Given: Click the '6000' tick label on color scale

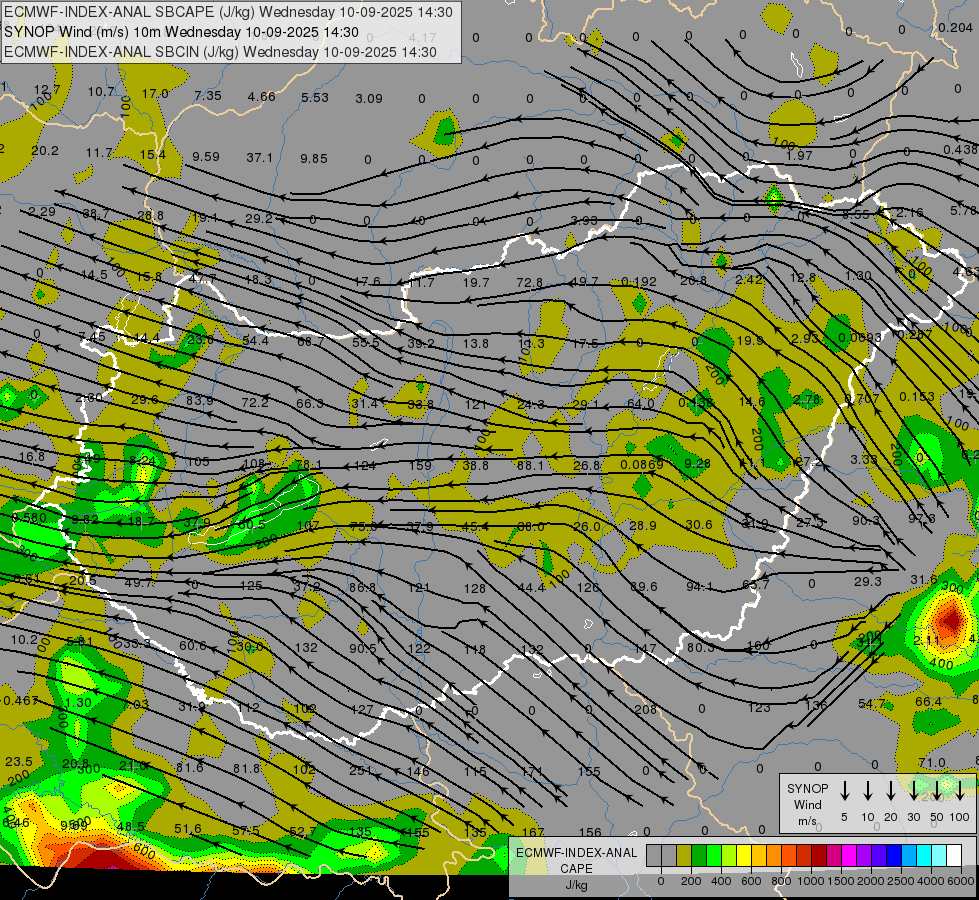Looking at the screenshot, I should 961,881.
